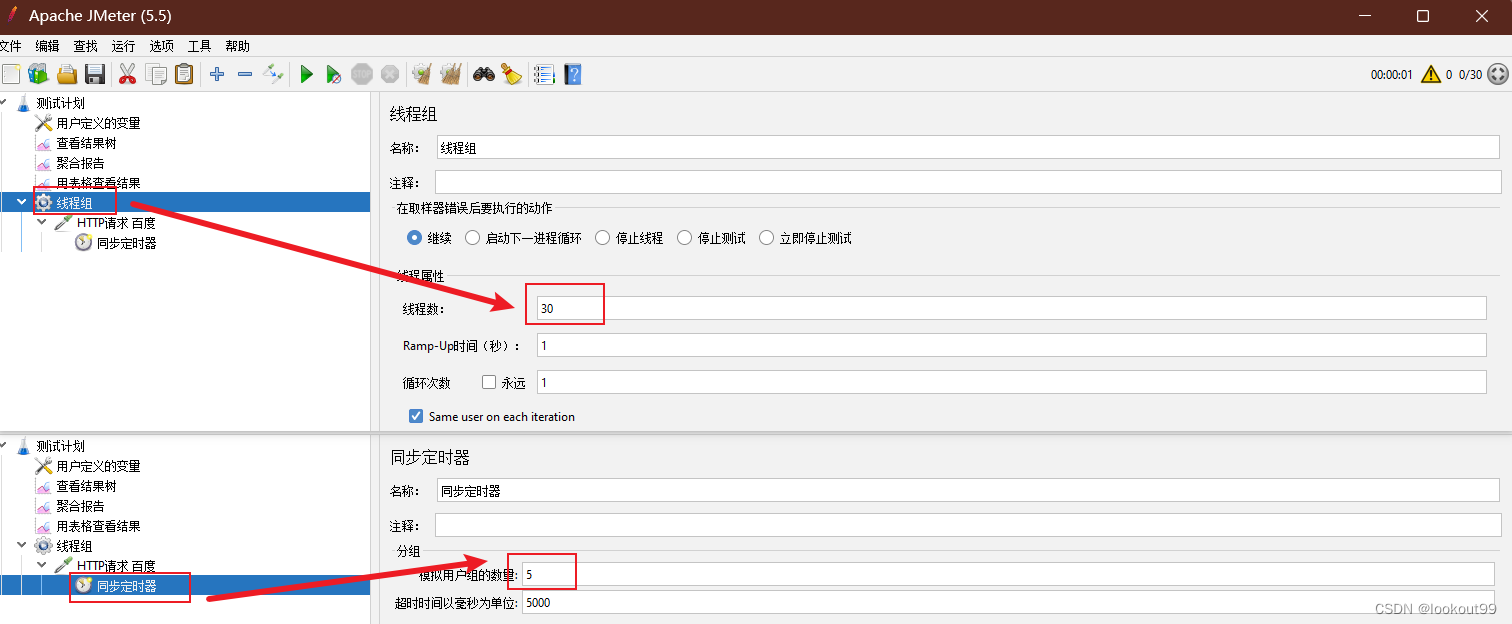Click the 线程数 field showing 30
Viewport: 1512px width, 624px height.
click(1011, 308)
